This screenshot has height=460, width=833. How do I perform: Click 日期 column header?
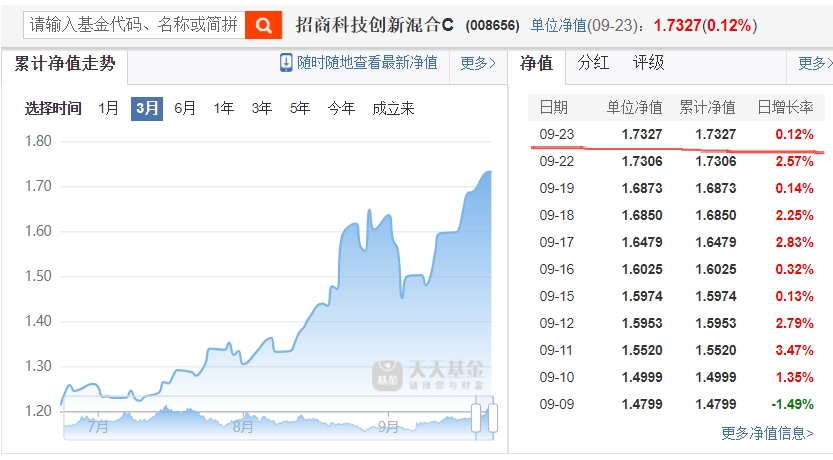coord(554,107)
